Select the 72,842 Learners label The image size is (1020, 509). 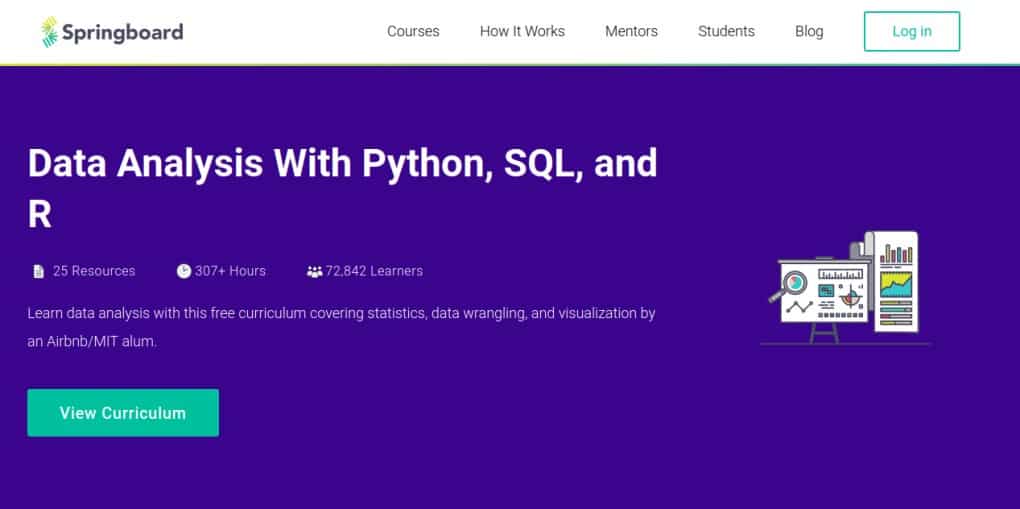pos(374,271)
